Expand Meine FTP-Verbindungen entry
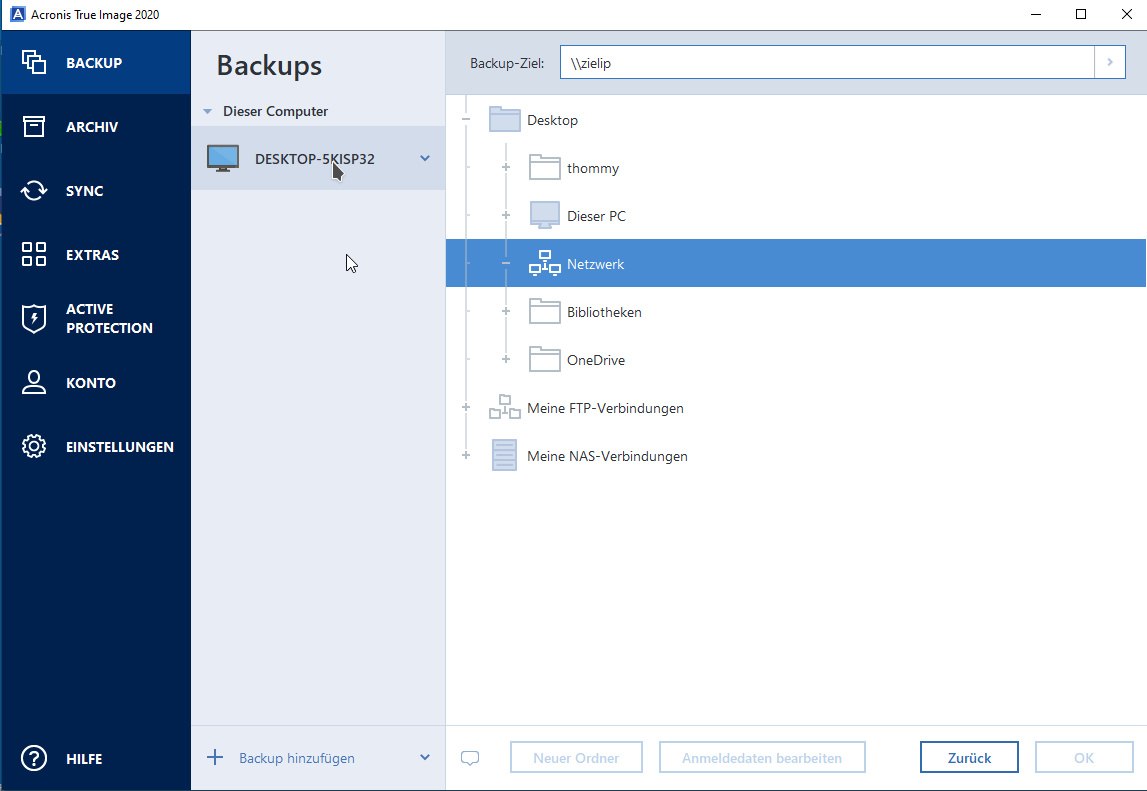The image size is (1147, 791). [466, 408]
